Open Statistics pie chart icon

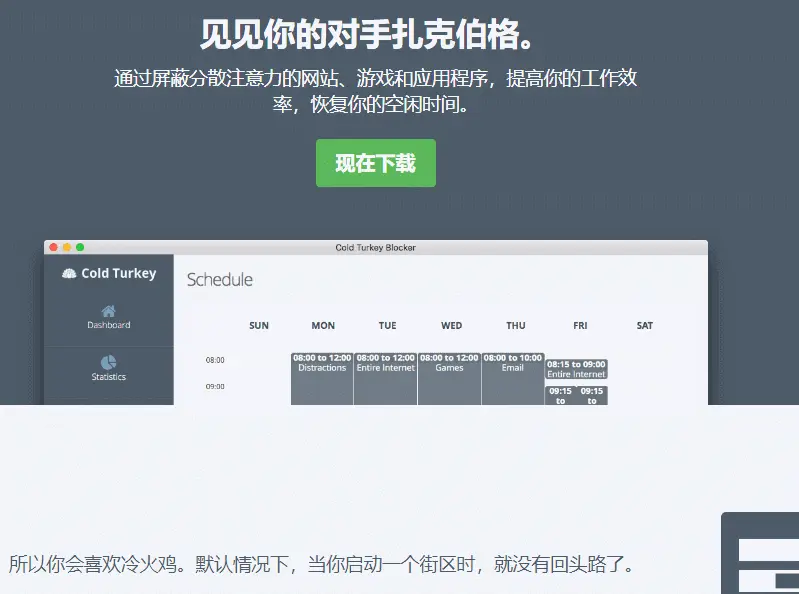click(109, 362)
